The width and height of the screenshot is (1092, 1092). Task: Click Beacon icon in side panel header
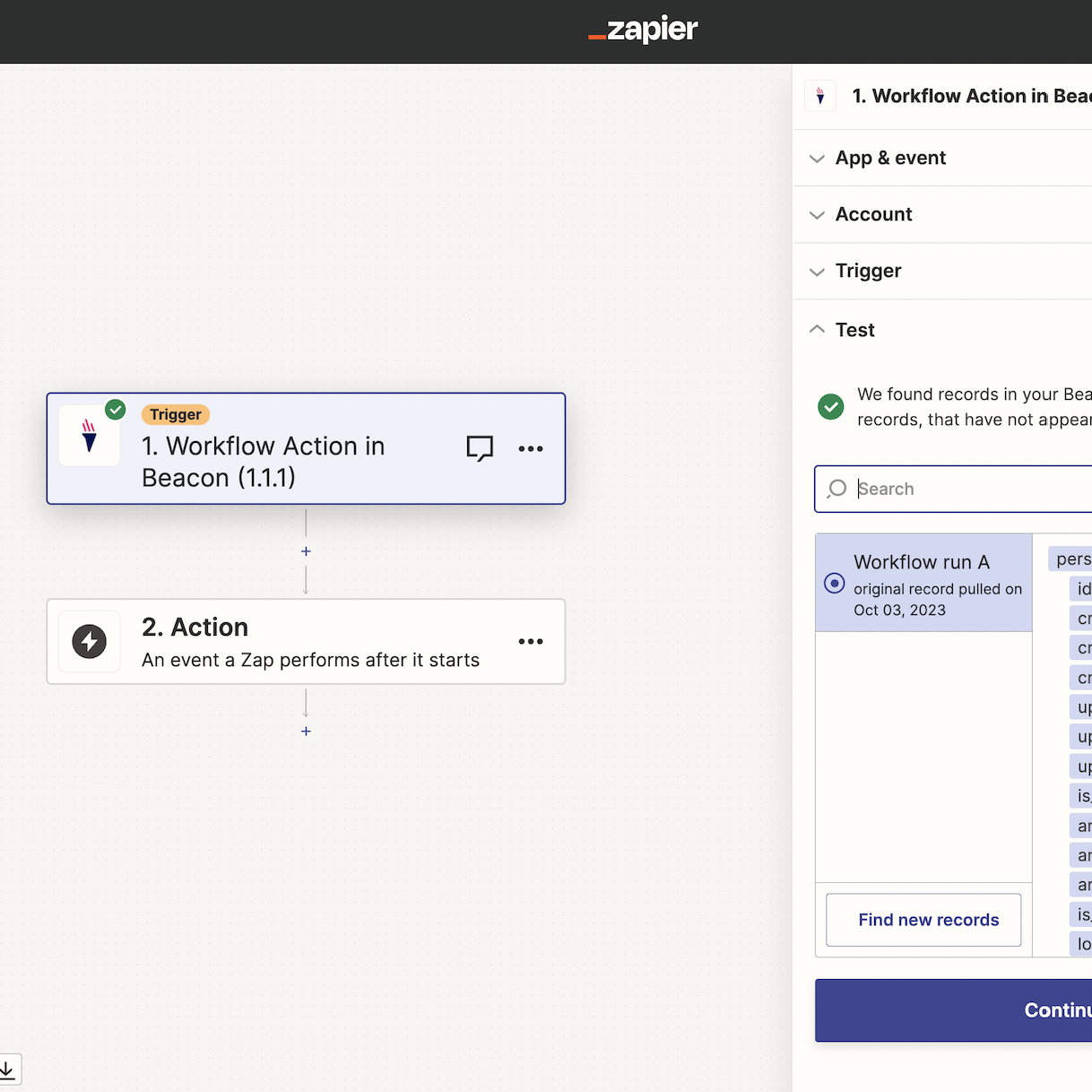(820, 96)
